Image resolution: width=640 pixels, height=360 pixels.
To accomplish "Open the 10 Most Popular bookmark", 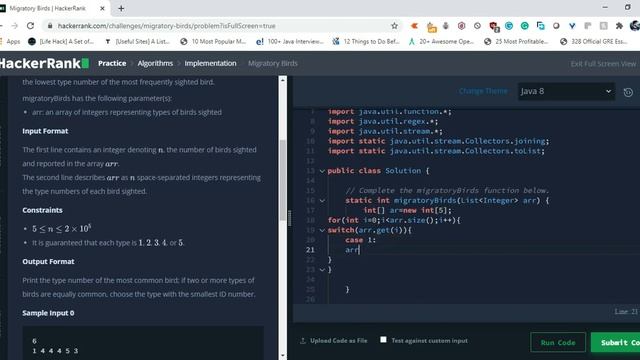I will click(x=213, y=41).
